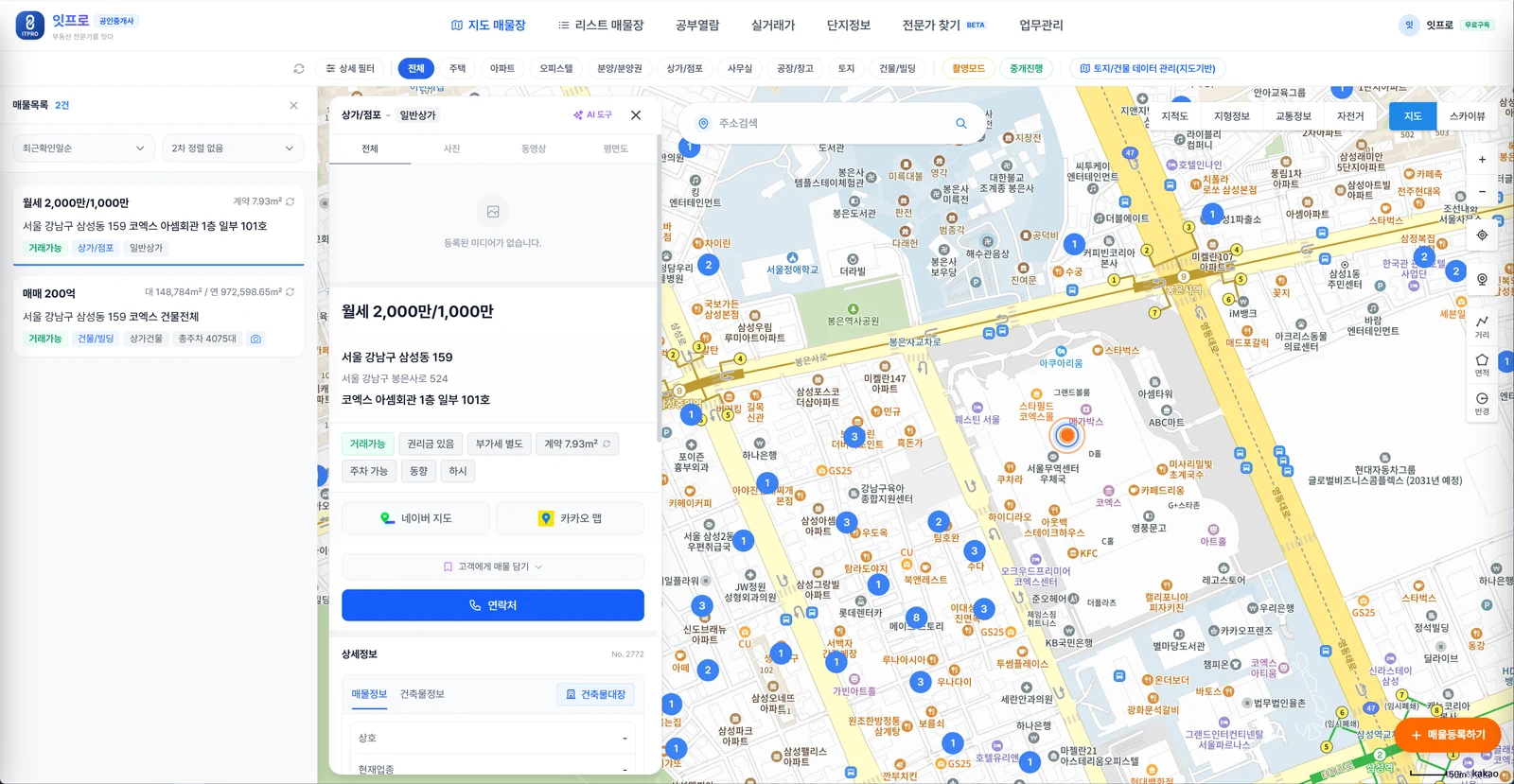Filter by 아파트 property type

(x=502, y=68)
